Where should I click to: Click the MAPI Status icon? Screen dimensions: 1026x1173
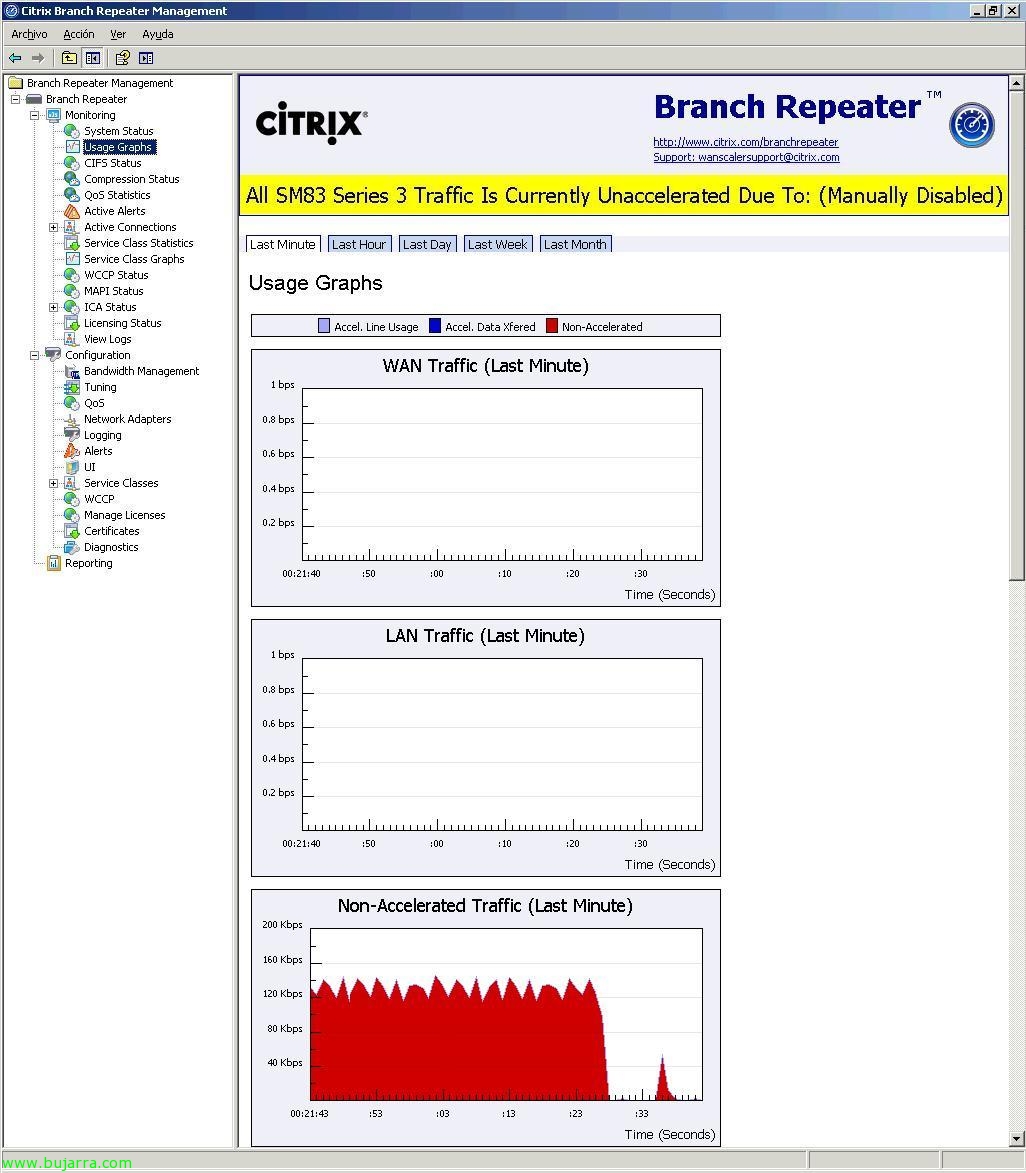(72, 291)
